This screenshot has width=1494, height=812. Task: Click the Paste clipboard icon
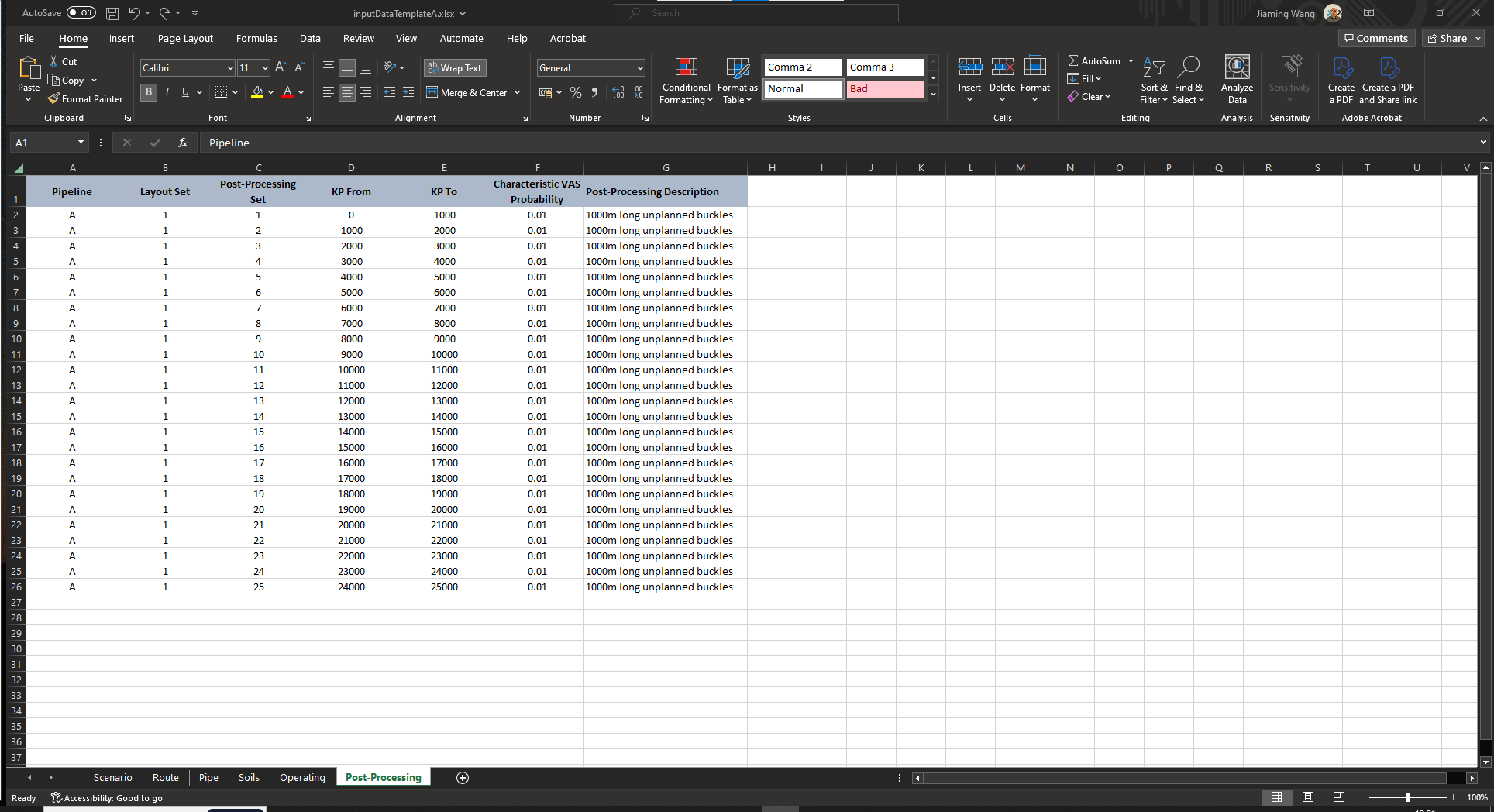29,69
